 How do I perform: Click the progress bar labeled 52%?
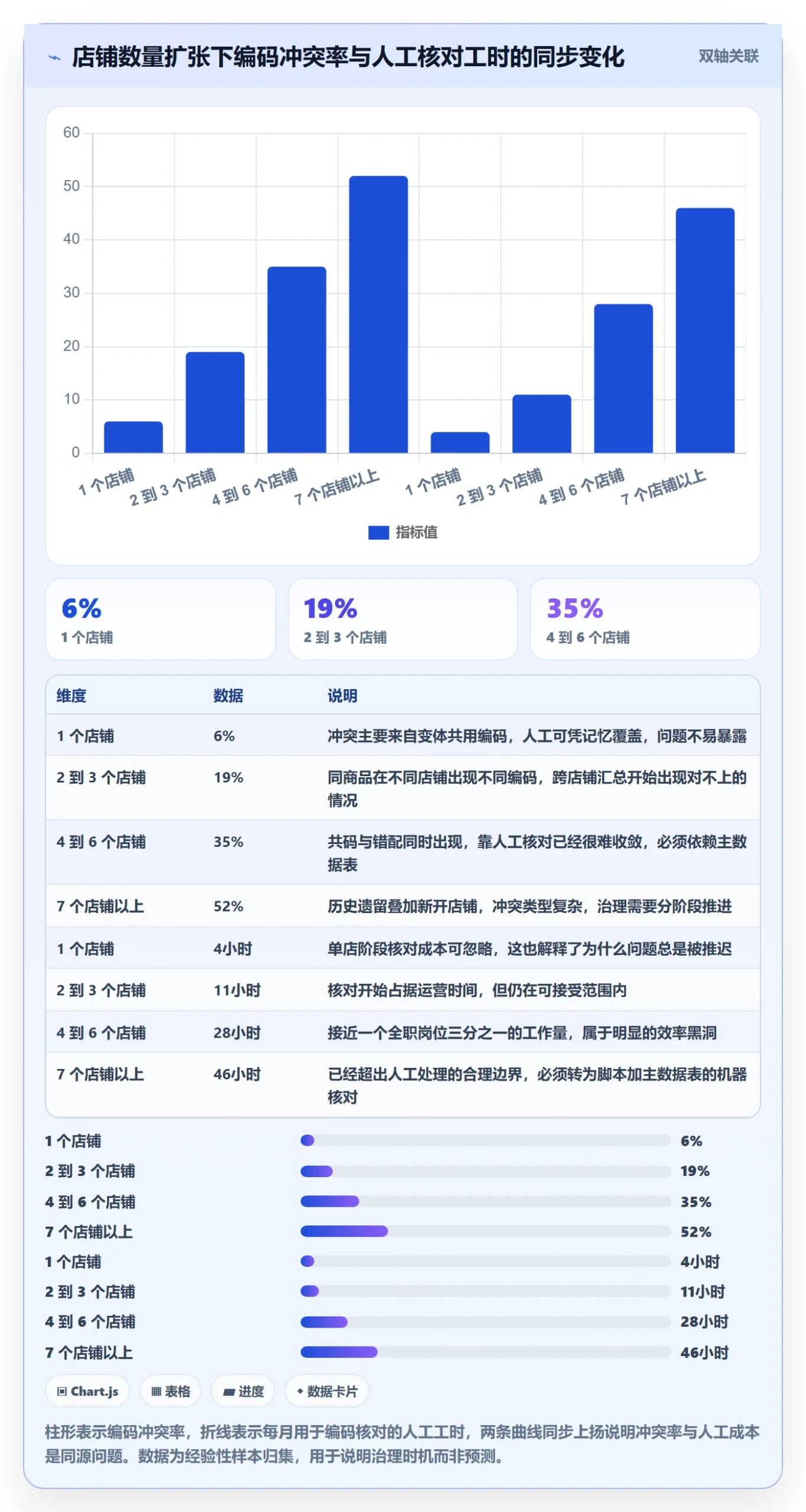pyautogui.click(x=485, y=1231)
